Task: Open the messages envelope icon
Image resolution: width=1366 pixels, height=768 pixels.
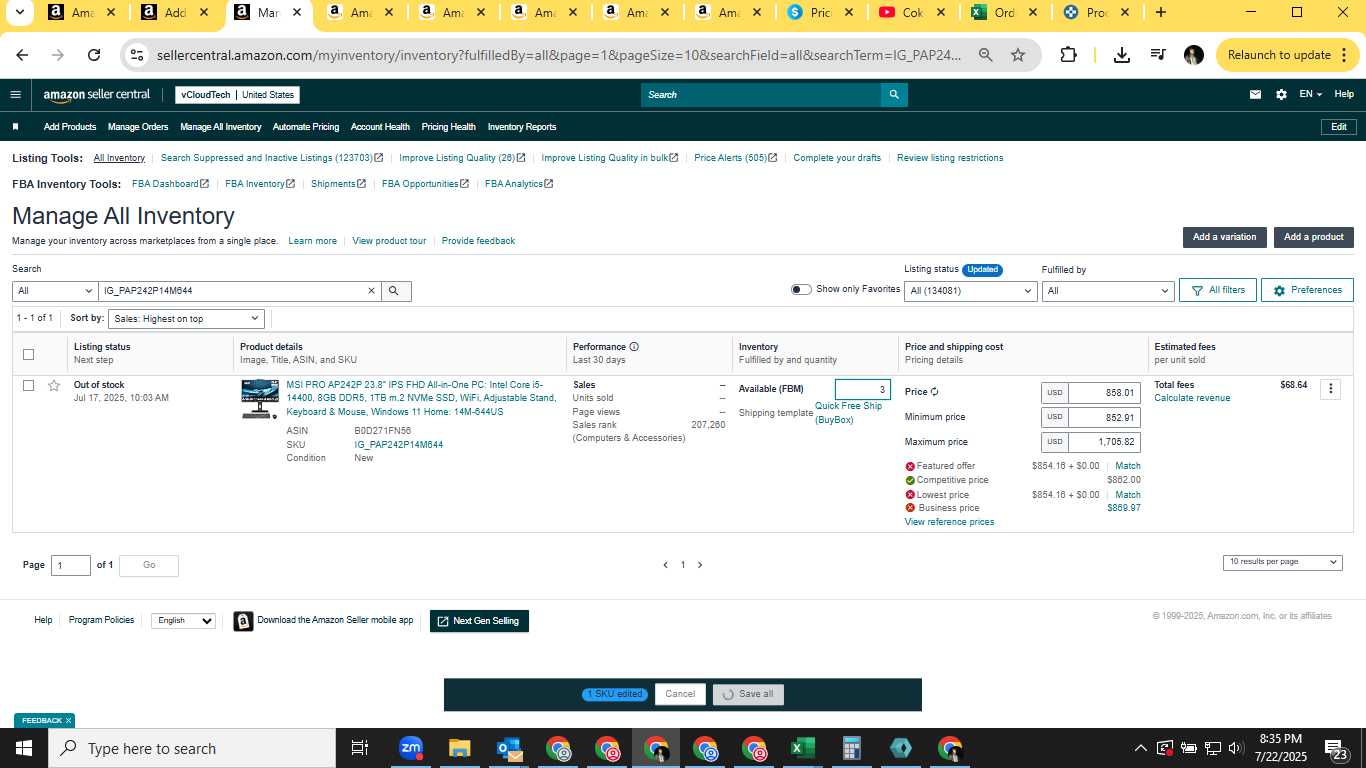Action: (1255, 95)
